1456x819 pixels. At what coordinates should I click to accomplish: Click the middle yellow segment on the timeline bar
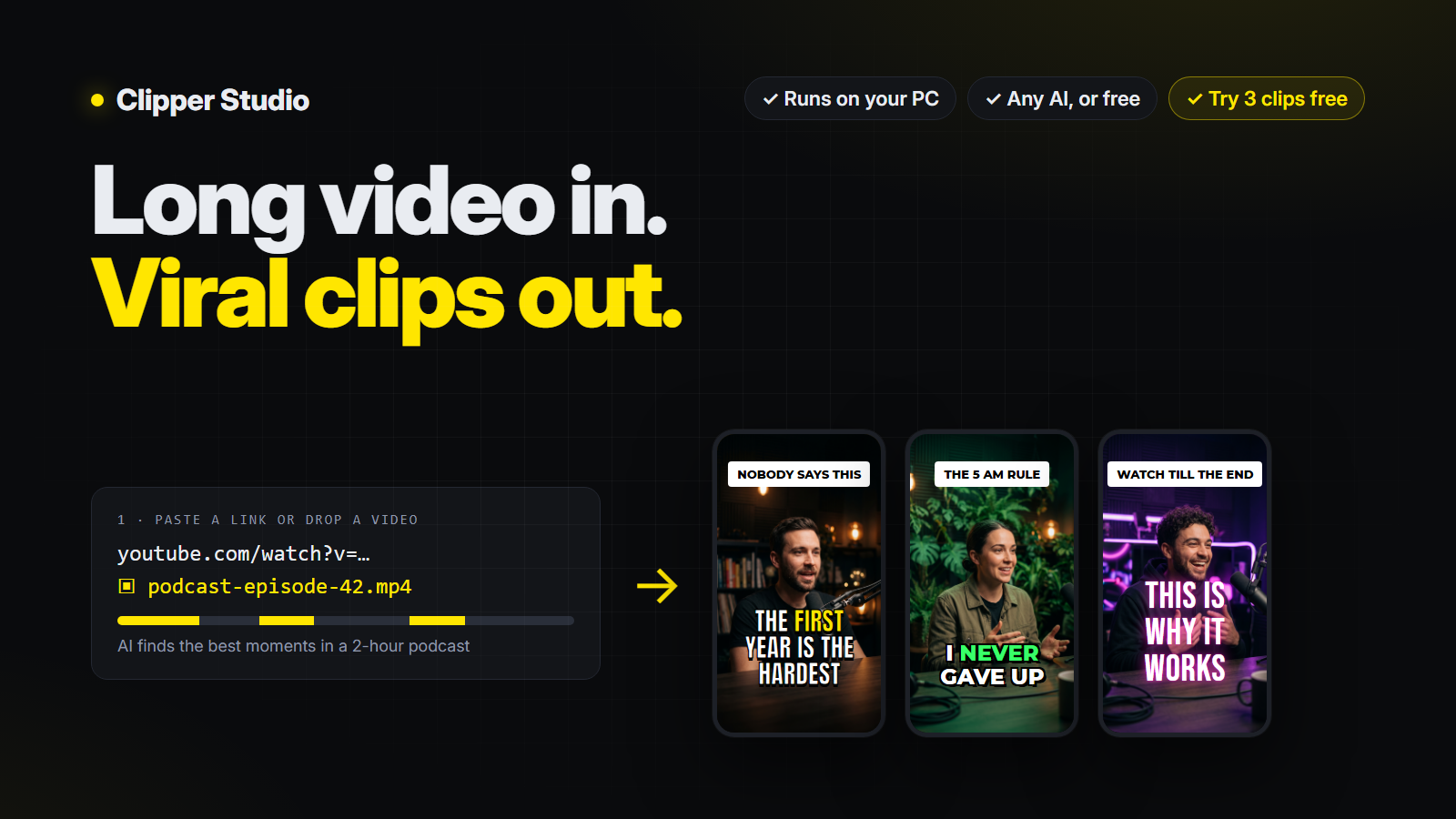(287, 621)
